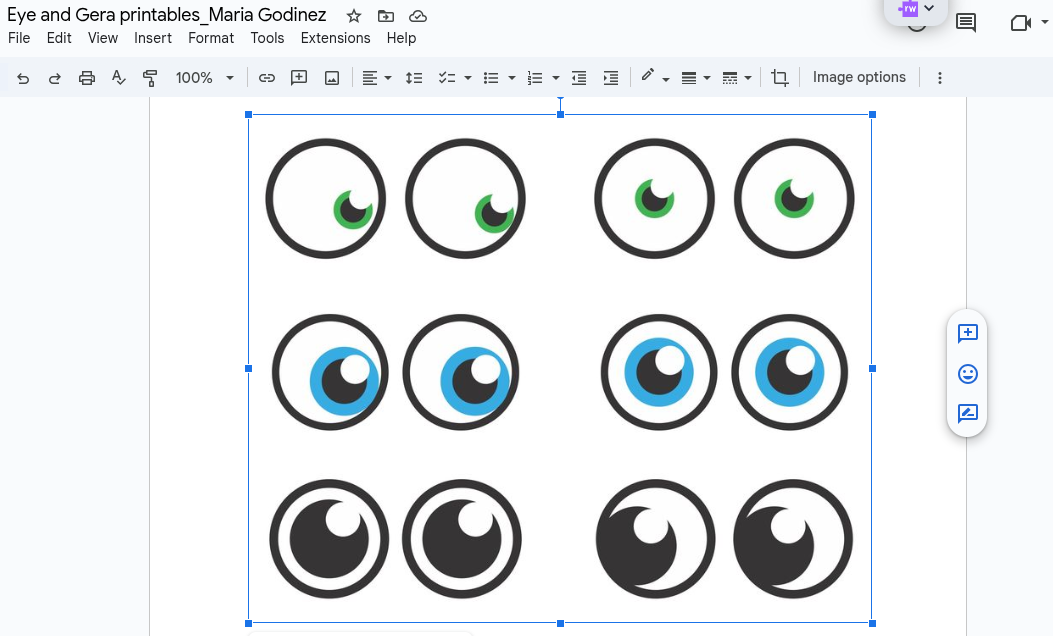1053x636 pixels.
Task: Decrease indent with toolbar icon
Action: pos(579,78)
